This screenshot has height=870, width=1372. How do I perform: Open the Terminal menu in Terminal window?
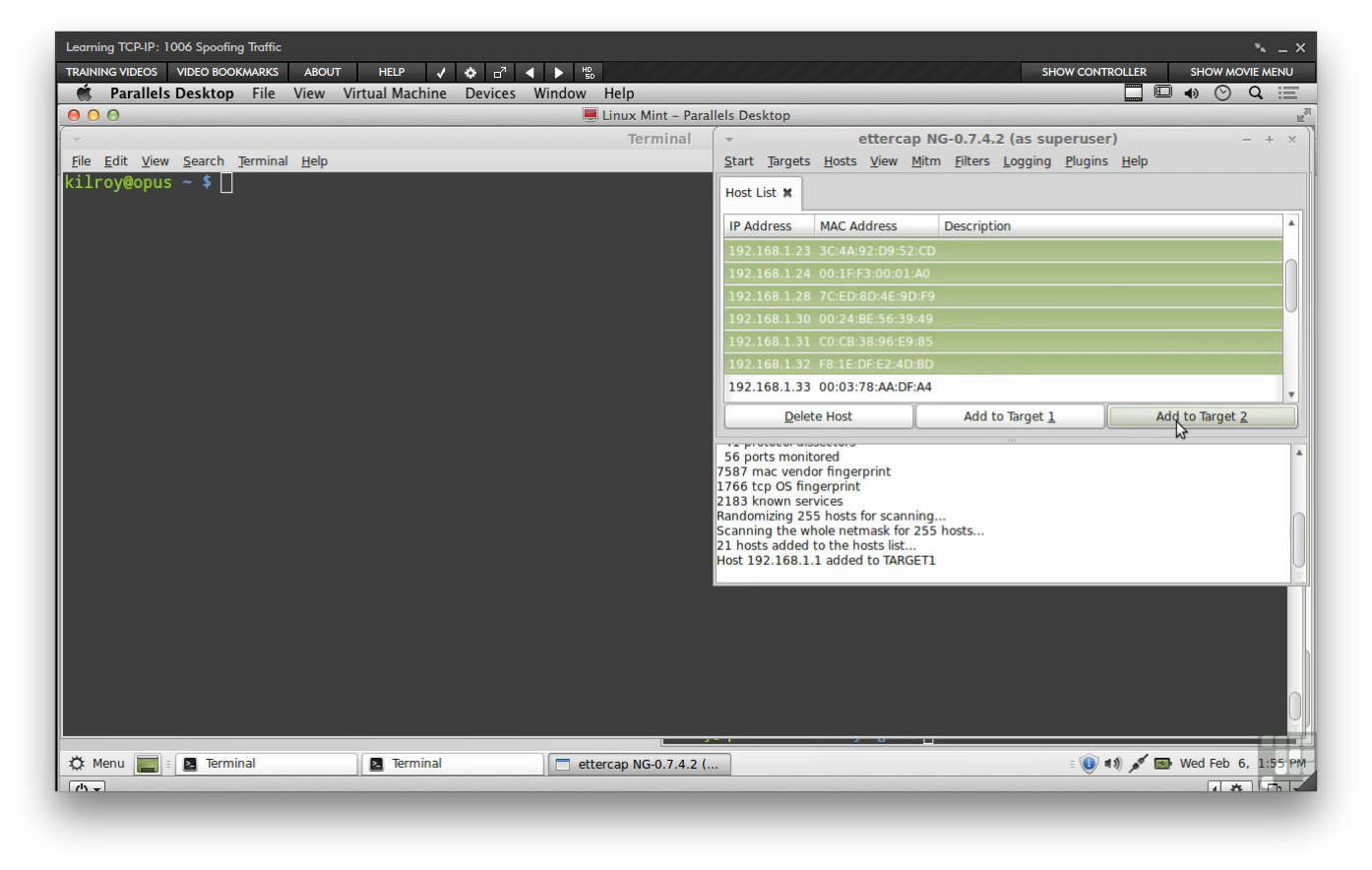pos(263,161)
